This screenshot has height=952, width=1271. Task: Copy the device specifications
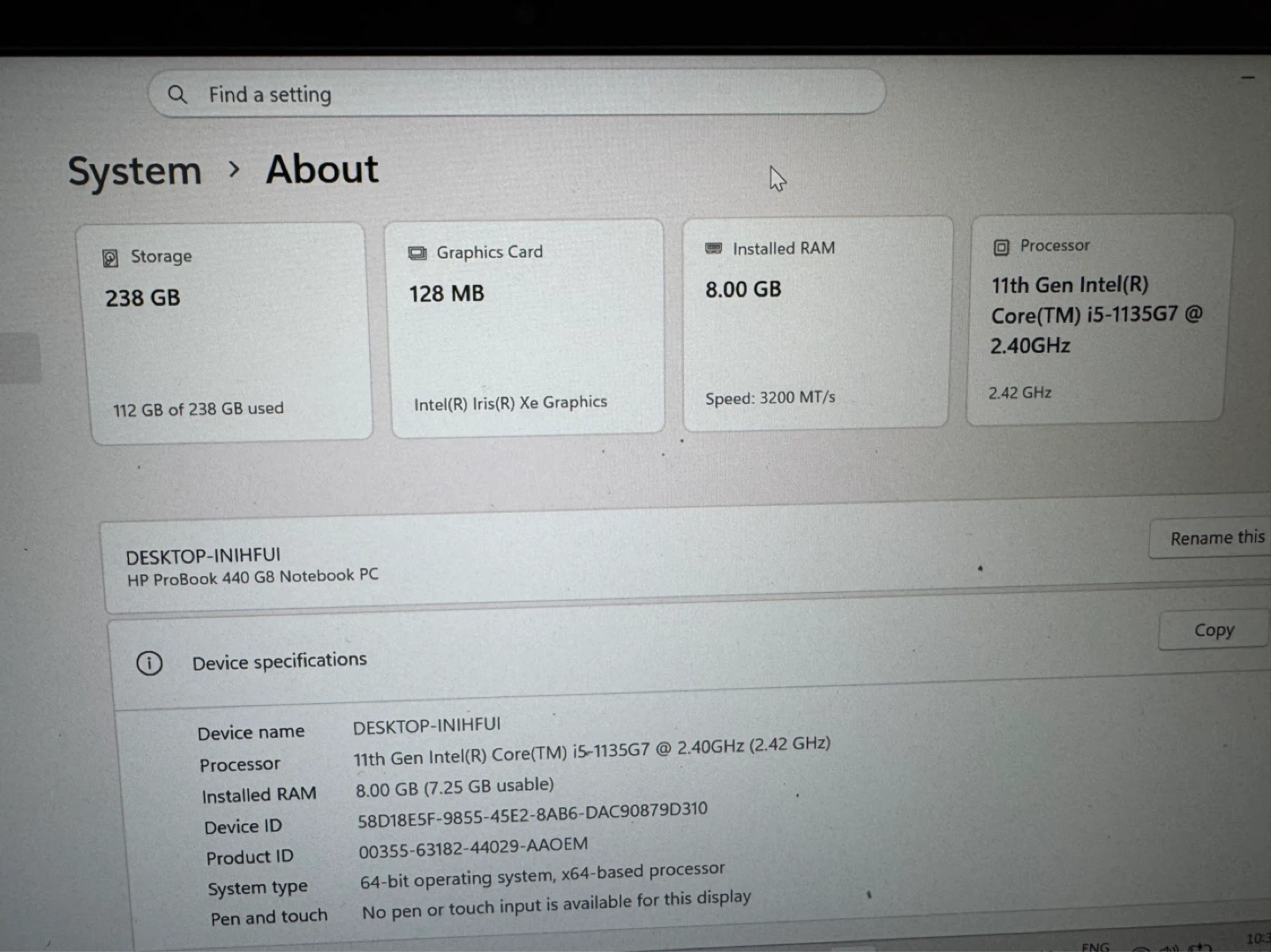1215,630
